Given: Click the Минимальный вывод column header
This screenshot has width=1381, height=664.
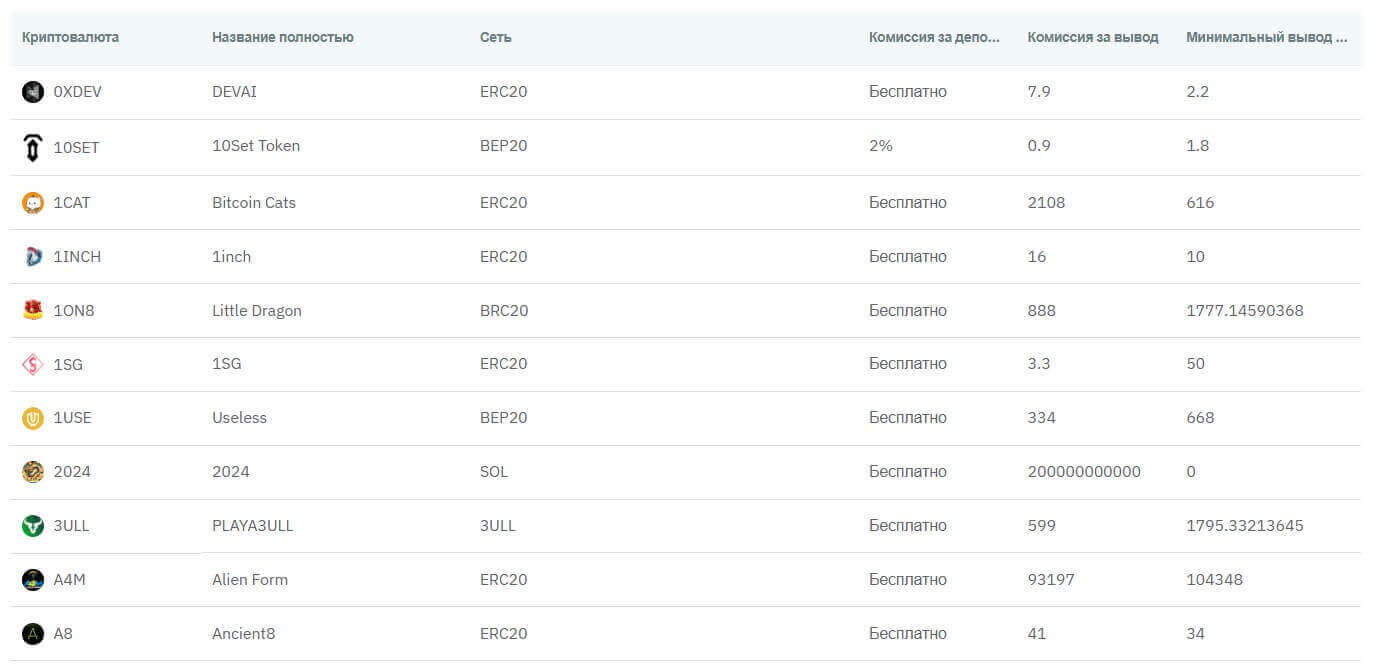Looking at the screenshot, I should 1266,37.
